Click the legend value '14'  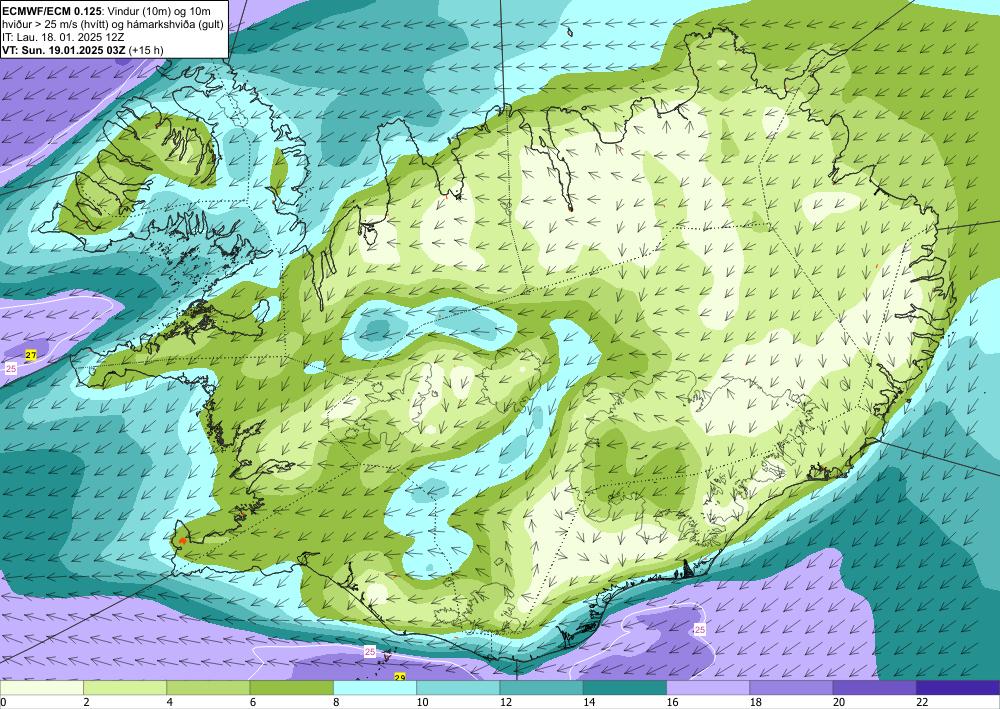[x=589, y=702]
